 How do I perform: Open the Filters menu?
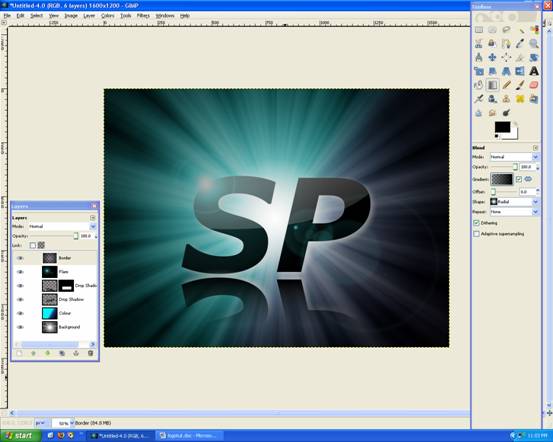143,16
